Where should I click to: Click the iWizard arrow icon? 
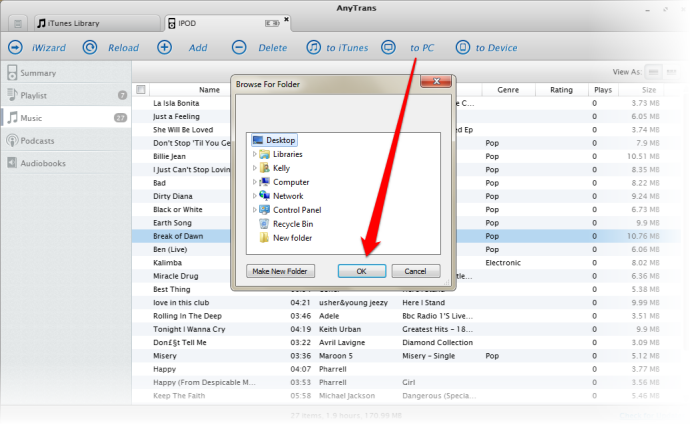tap(15, 47)
